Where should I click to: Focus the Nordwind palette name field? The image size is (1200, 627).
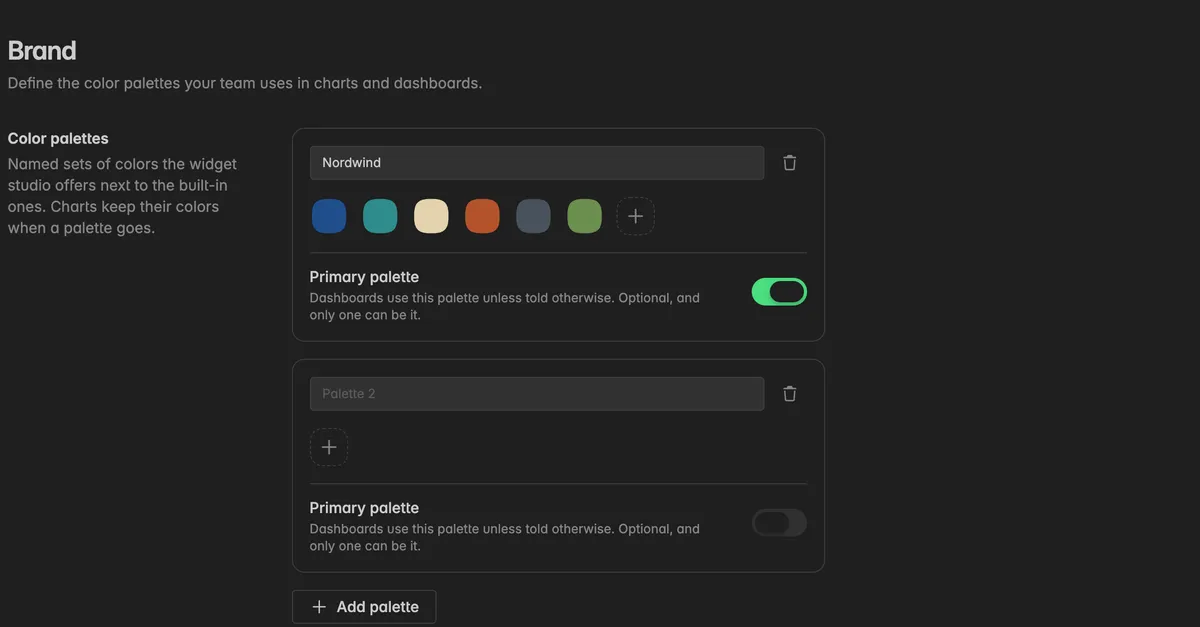point(537,163)
